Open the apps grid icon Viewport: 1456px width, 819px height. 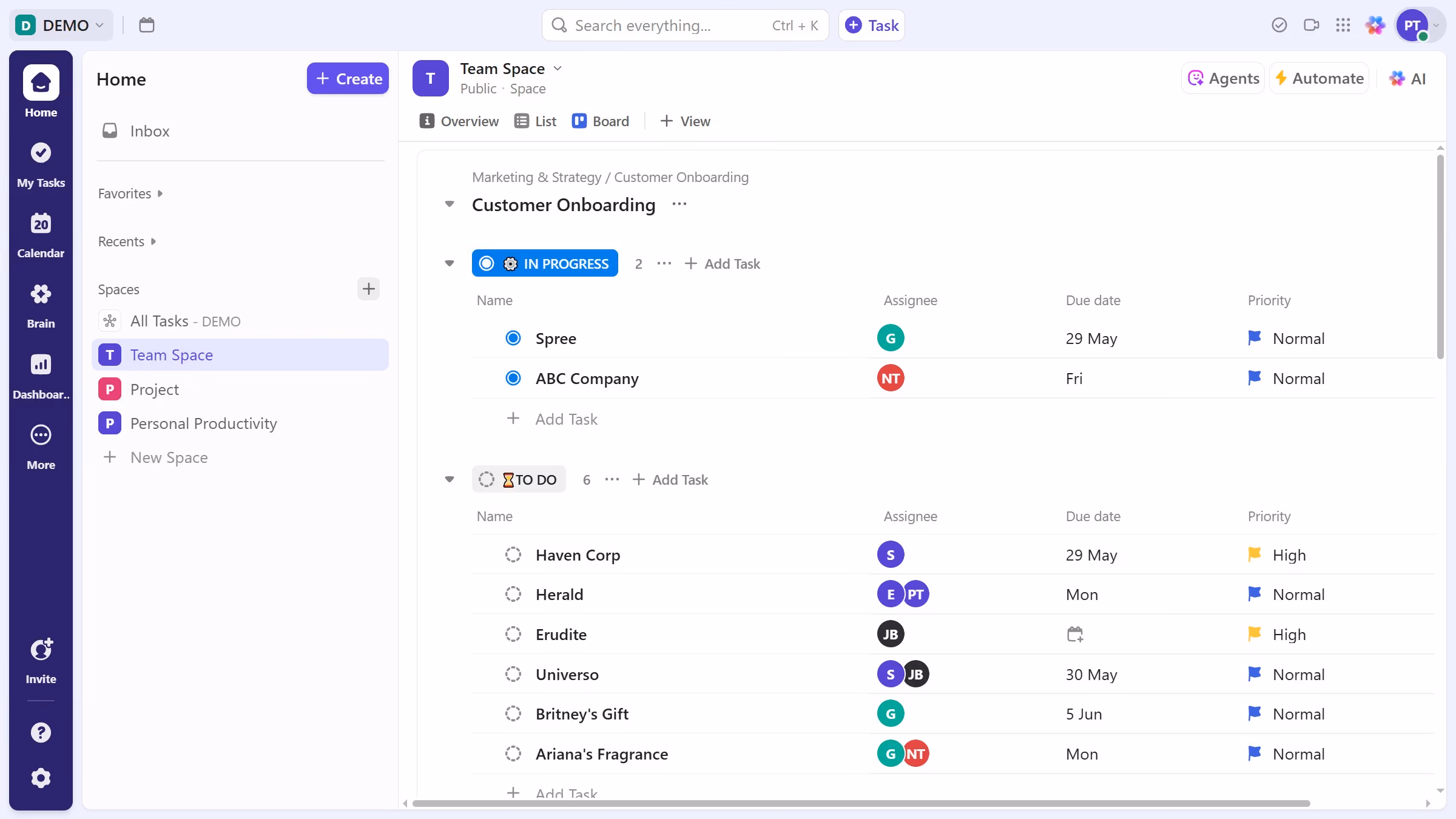pyautogui.click(x=1343, y=25)
